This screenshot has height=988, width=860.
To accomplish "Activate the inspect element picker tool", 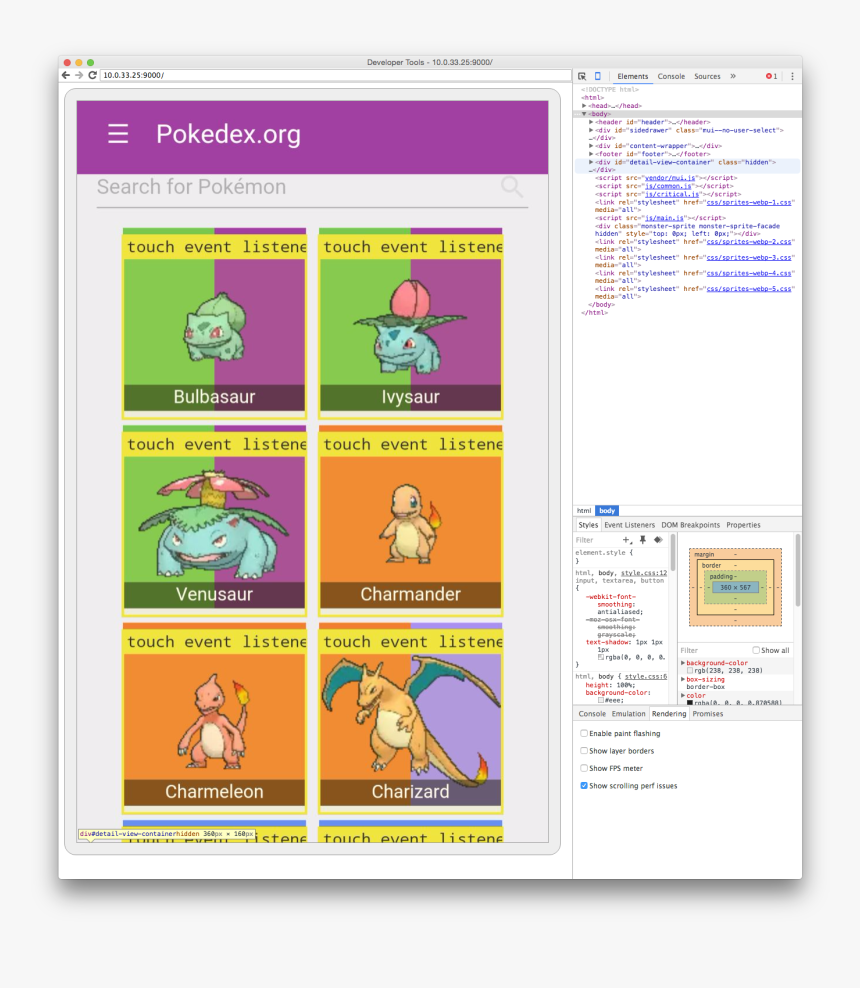I will click(x=582, y=76).
